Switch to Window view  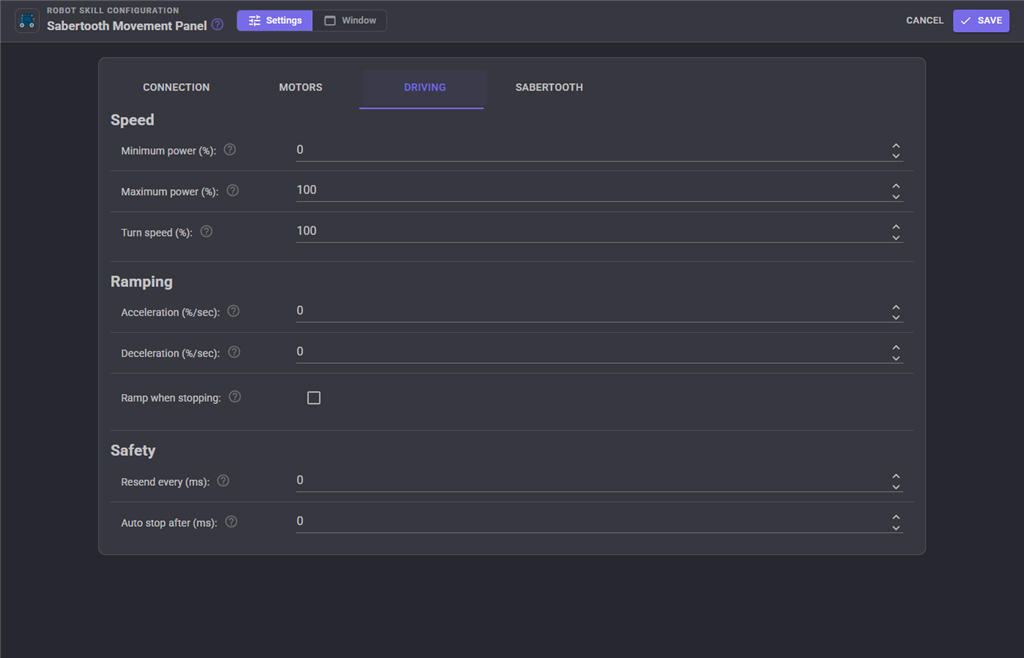[x=350, y=21]
